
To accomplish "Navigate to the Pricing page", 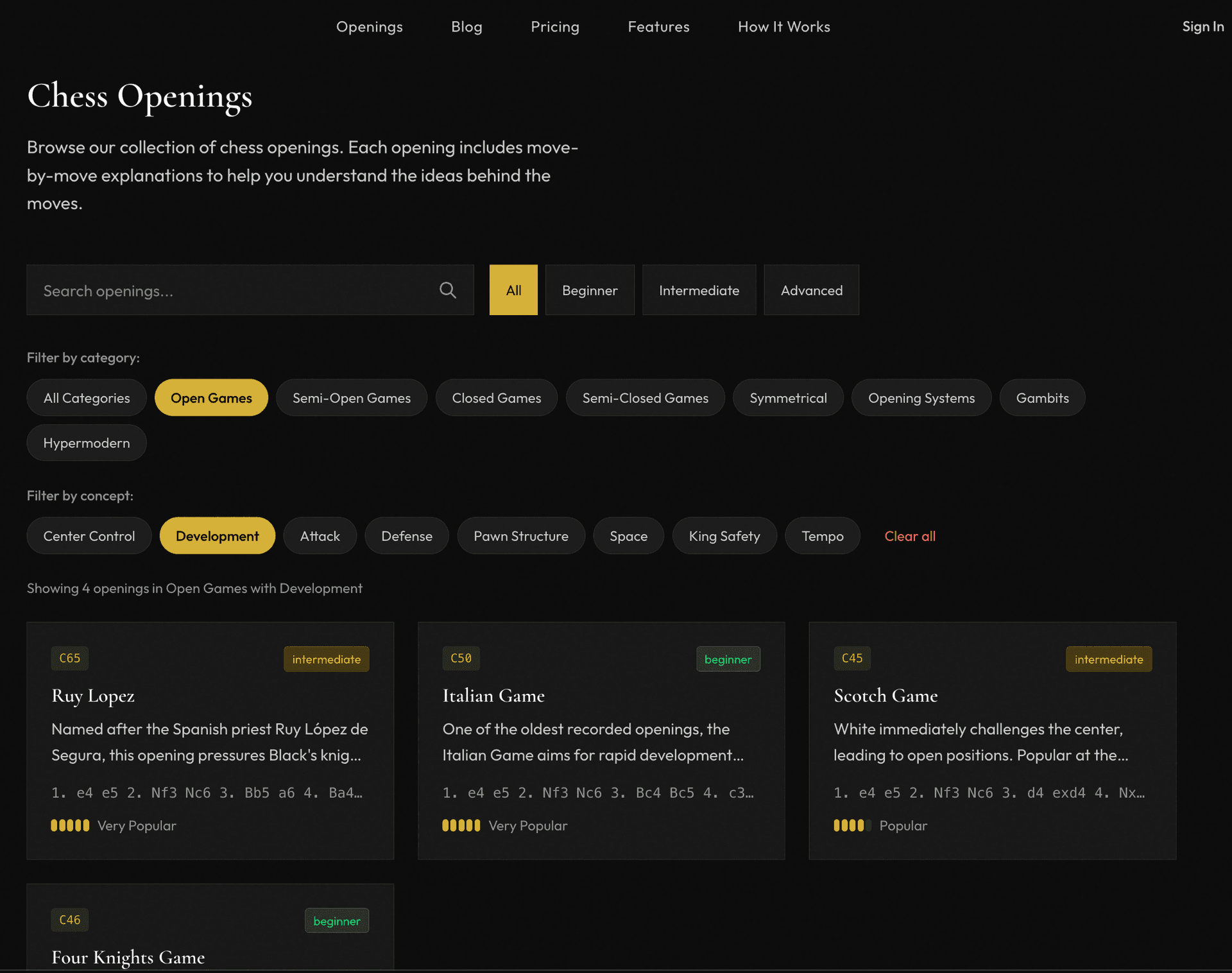I will 555,26.
